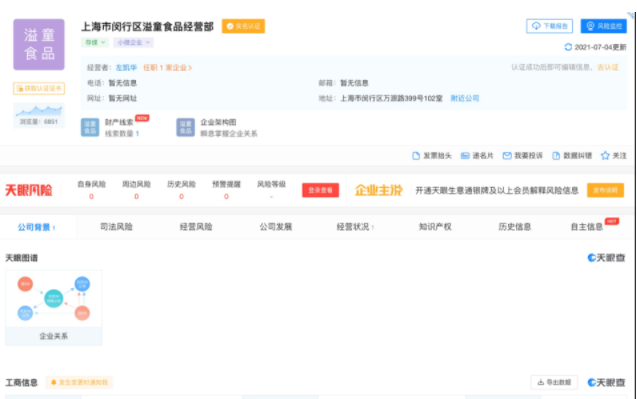Switch to 公司发展 tab

tap(276, 227)
